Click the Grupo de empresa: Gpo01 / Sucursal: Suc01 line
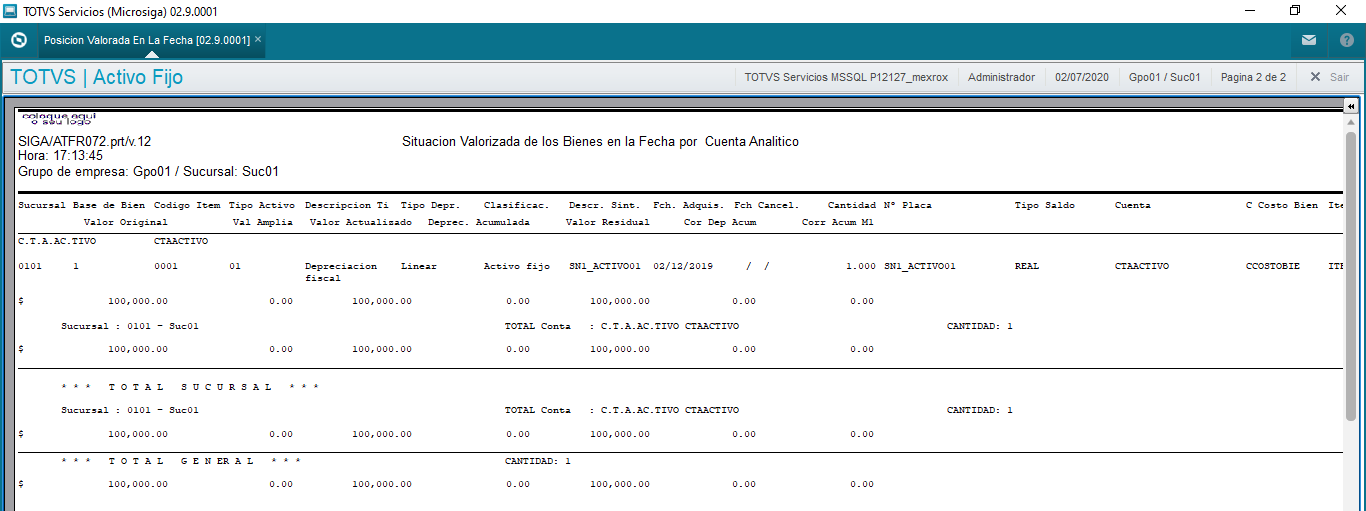Viewport: 1366px width, 511px height. (148, 172)
